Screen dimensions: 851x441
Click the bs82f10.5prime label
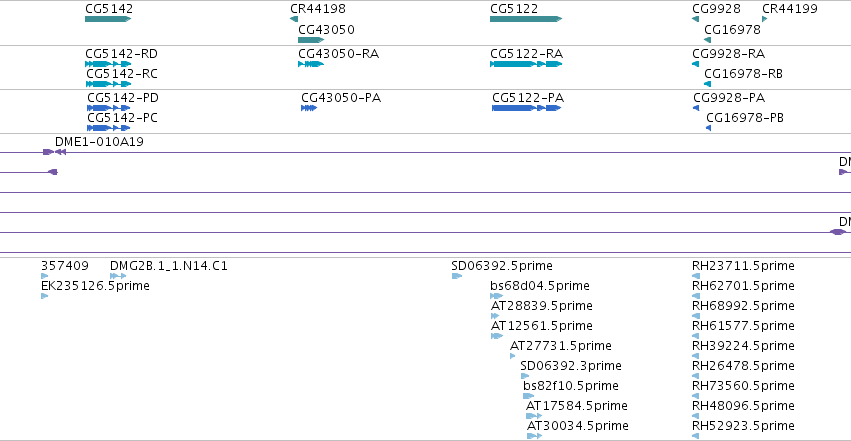(x=571, y=386)
